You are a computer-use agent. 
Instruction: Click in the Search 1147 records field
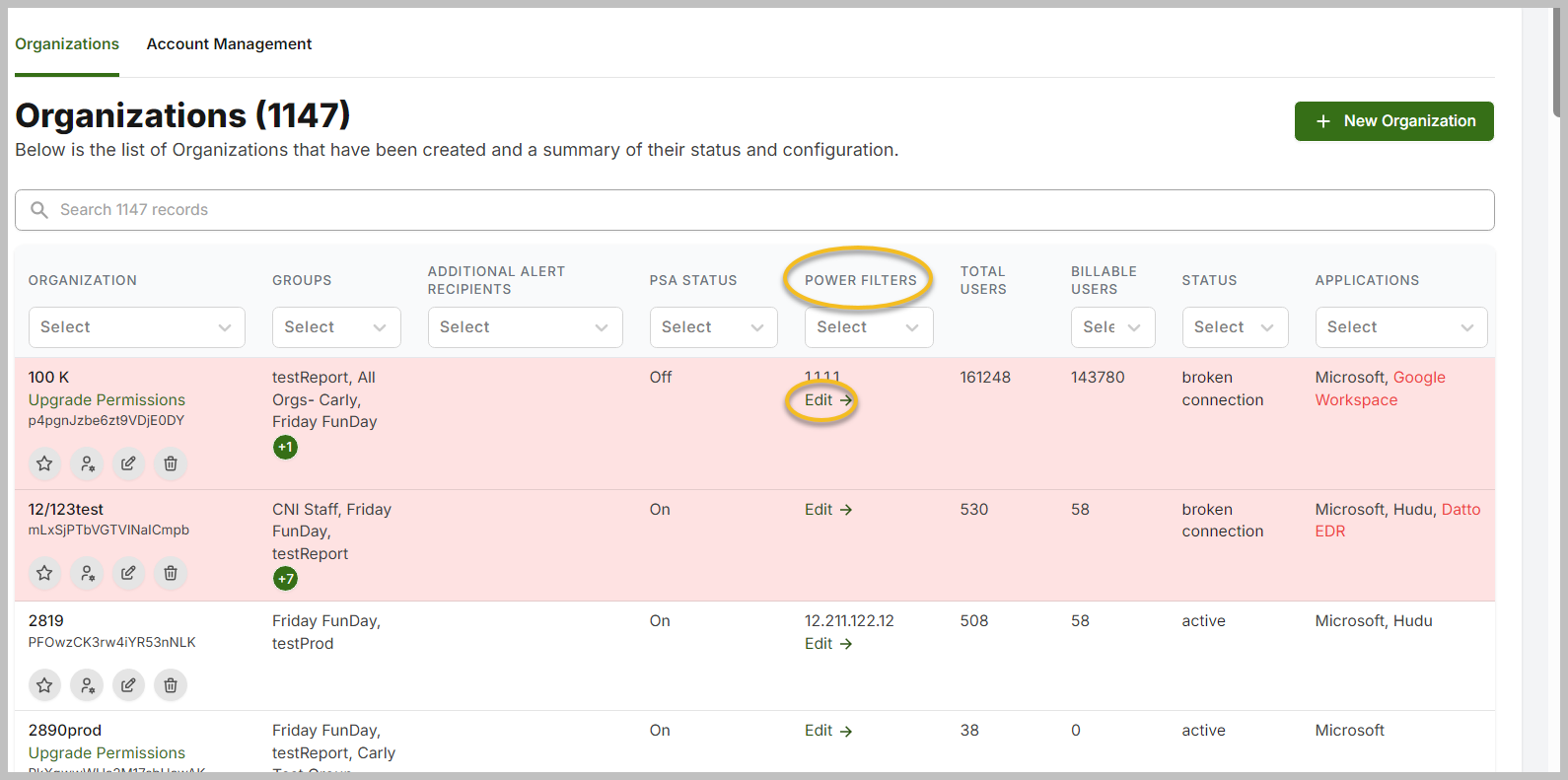click(754, 210)
